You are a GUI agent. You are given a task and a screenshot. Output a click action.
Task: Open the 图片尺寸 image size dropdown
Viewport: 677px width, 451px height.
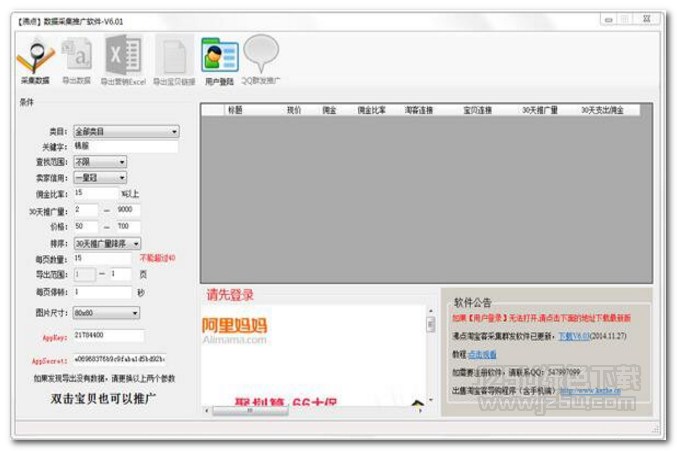(106, 312)
